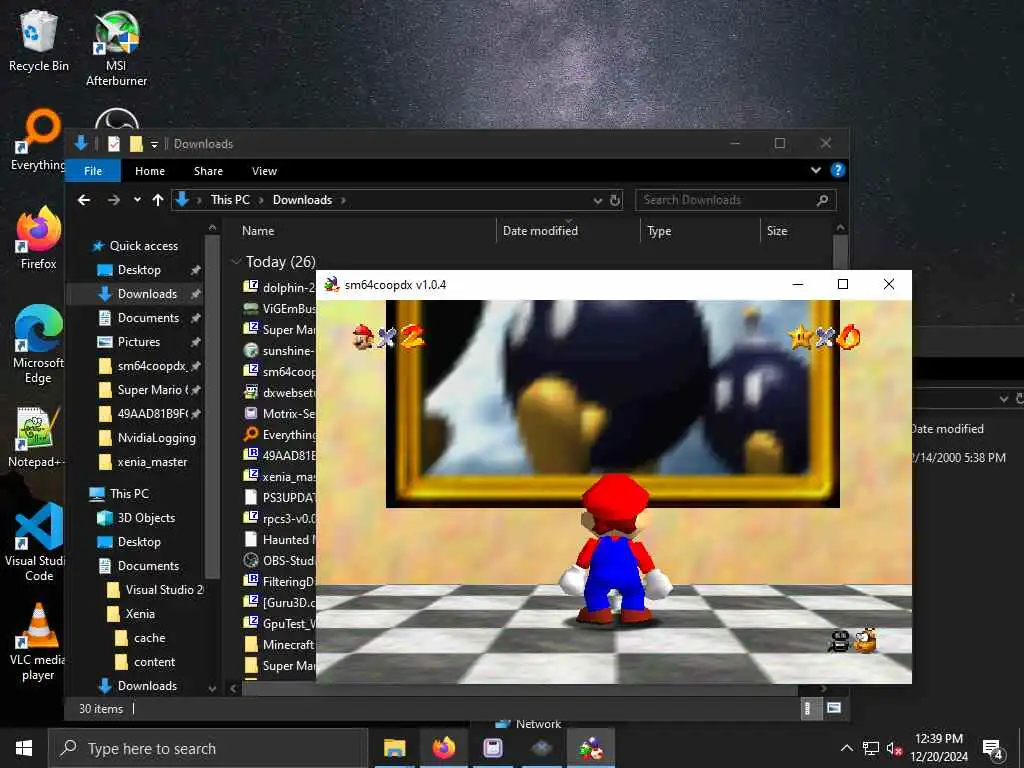Open Explorer Help question mark icon
1024x768 pixels.
pos(838,170)
